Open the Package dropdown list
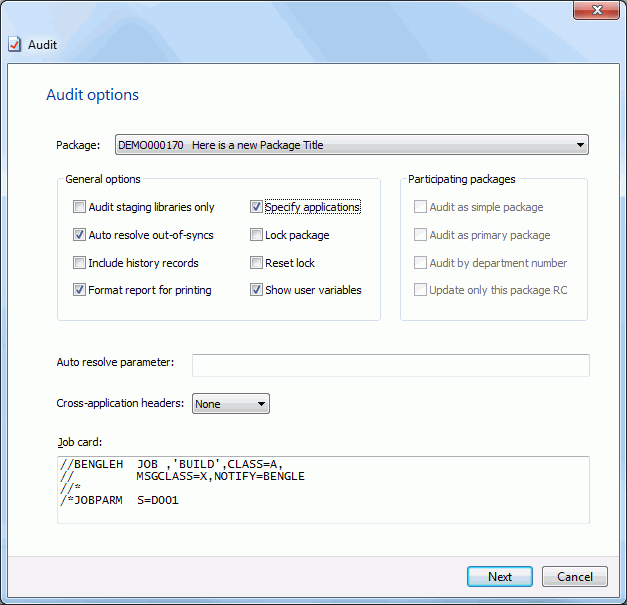627x605 pixels. [352, 145]
